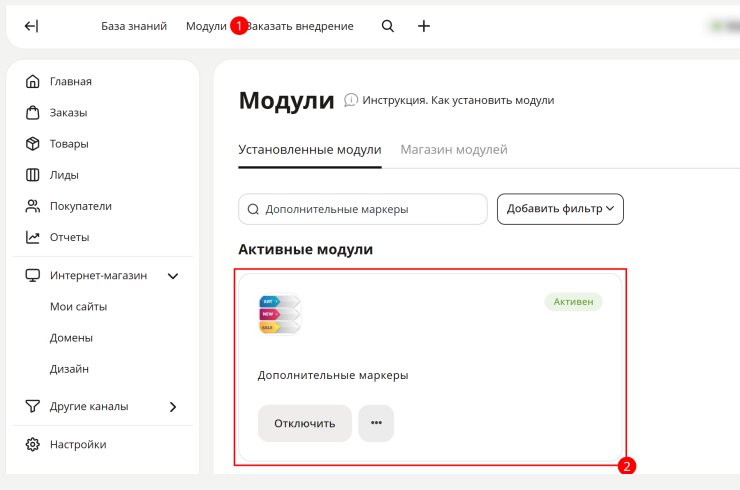Viewport: 740px width, 490px height.
Task: Collapse the Интернет-магазин section chevron
Action: point(173,276)
